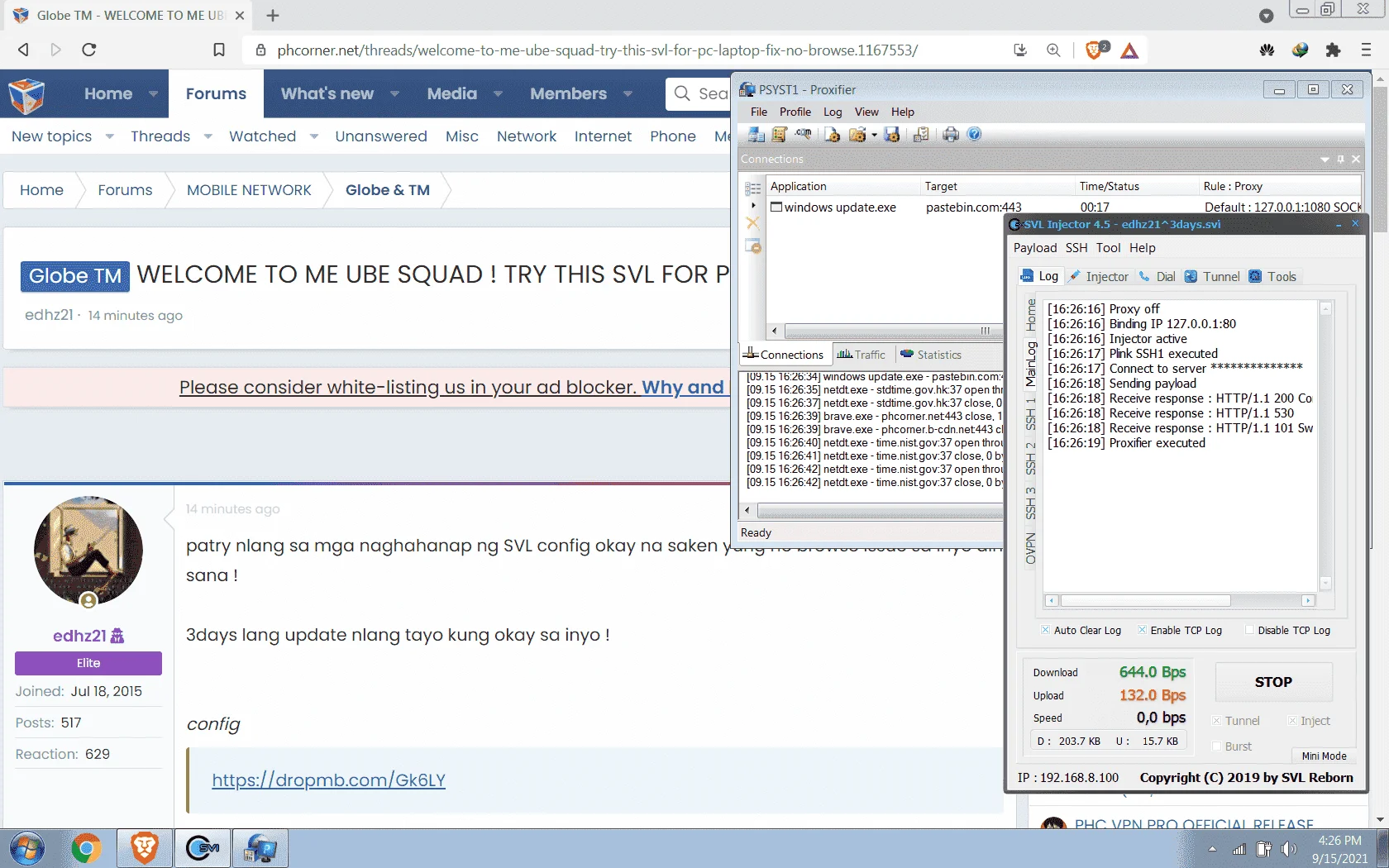The width and height of the screenshot is (1389, 868).
Task: Reload the phcorner page
Action: [89, 50]
